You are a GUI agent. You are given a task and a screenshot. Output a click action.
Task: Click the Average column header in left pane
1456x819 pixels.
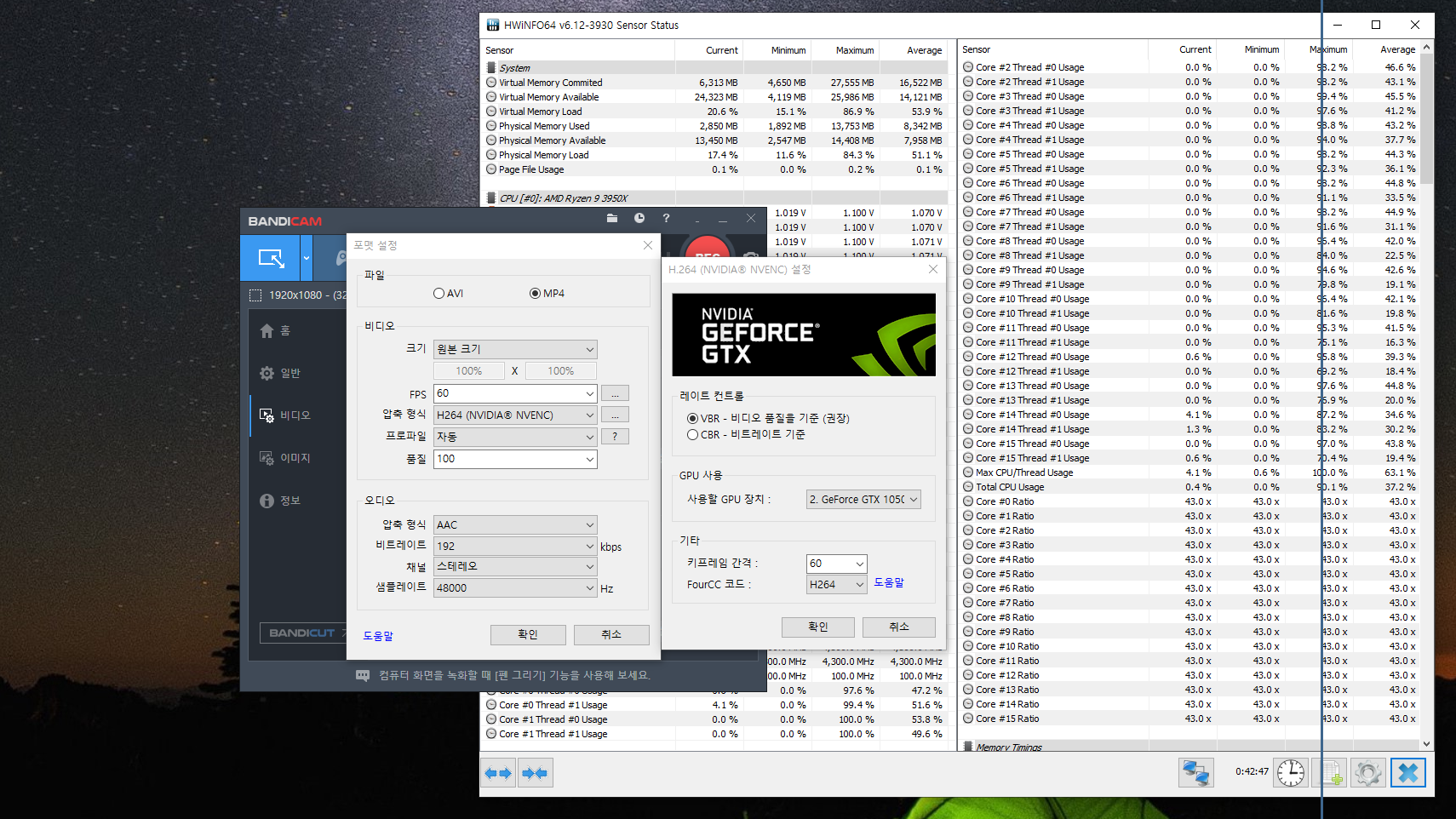click(914, 50)
